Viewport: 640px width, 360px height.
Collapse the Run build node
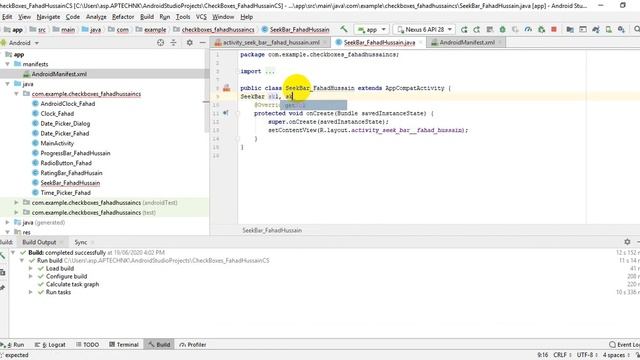[x=22, y=260]
